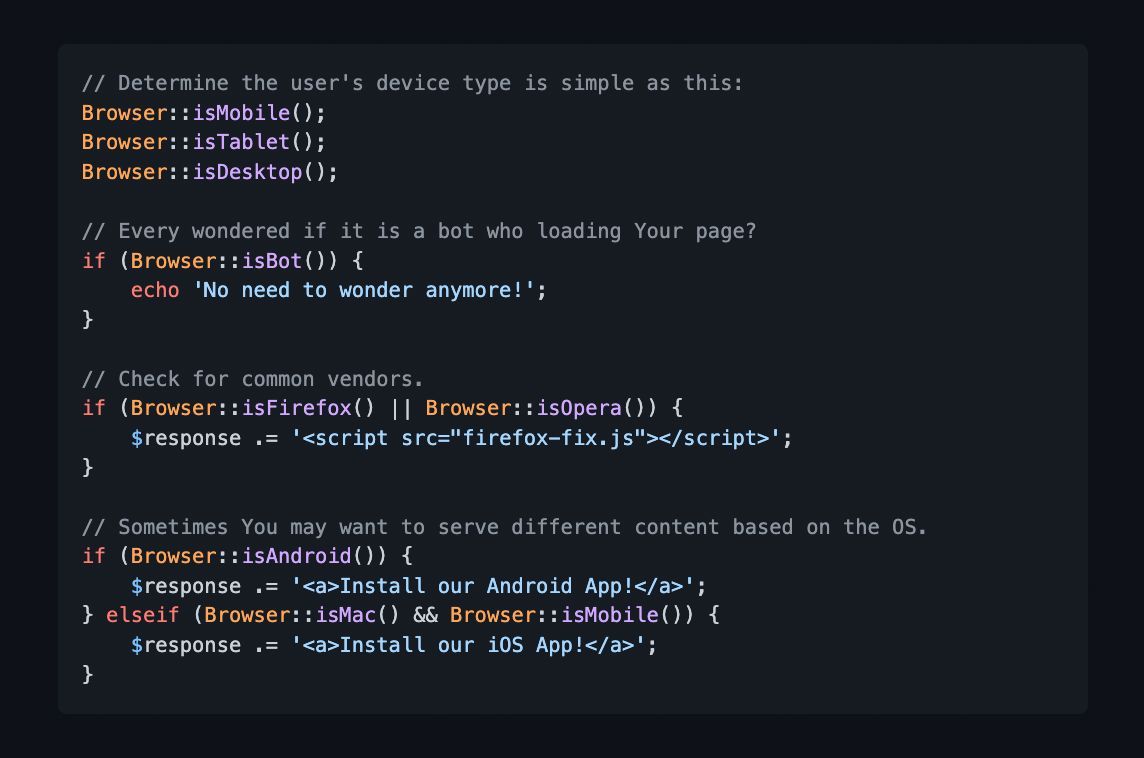Click the Browser class name before isDesktop

tap(125, 172)
